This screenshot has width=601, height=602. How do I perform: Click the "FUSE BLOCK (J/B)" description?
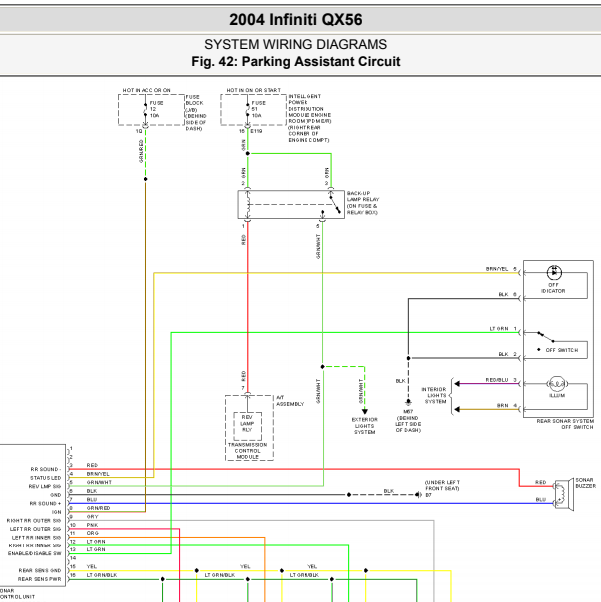pos(196,112)
